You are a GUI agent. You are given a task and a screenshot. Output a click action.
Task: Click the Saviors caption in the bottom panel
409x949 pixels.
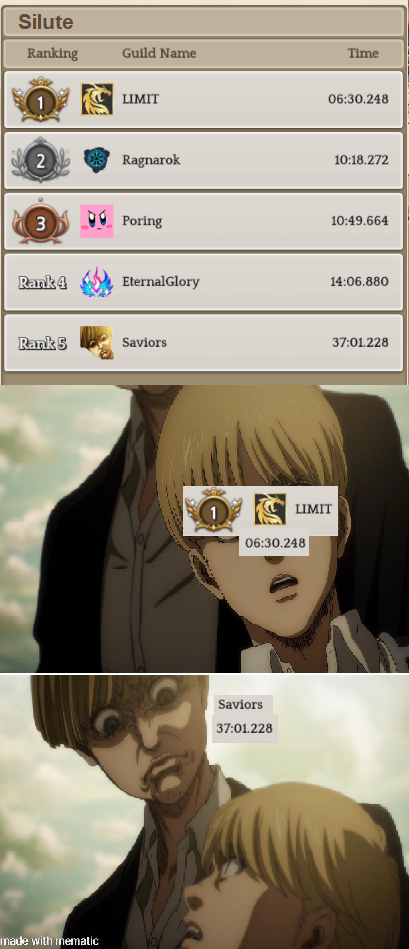pos(241,704)
